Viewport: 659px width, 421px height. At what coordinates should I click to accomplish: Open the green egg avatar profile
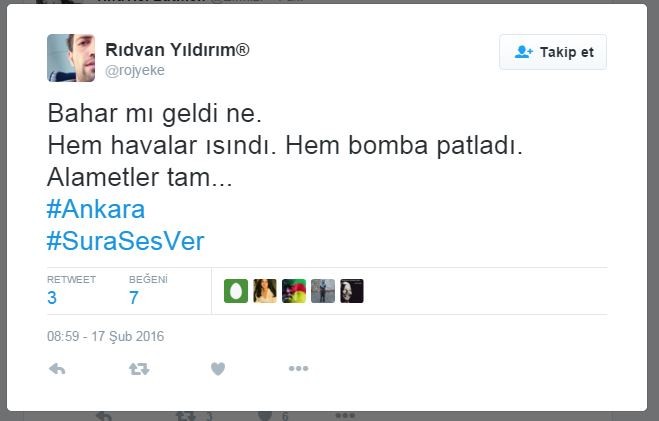click(236, 291)
